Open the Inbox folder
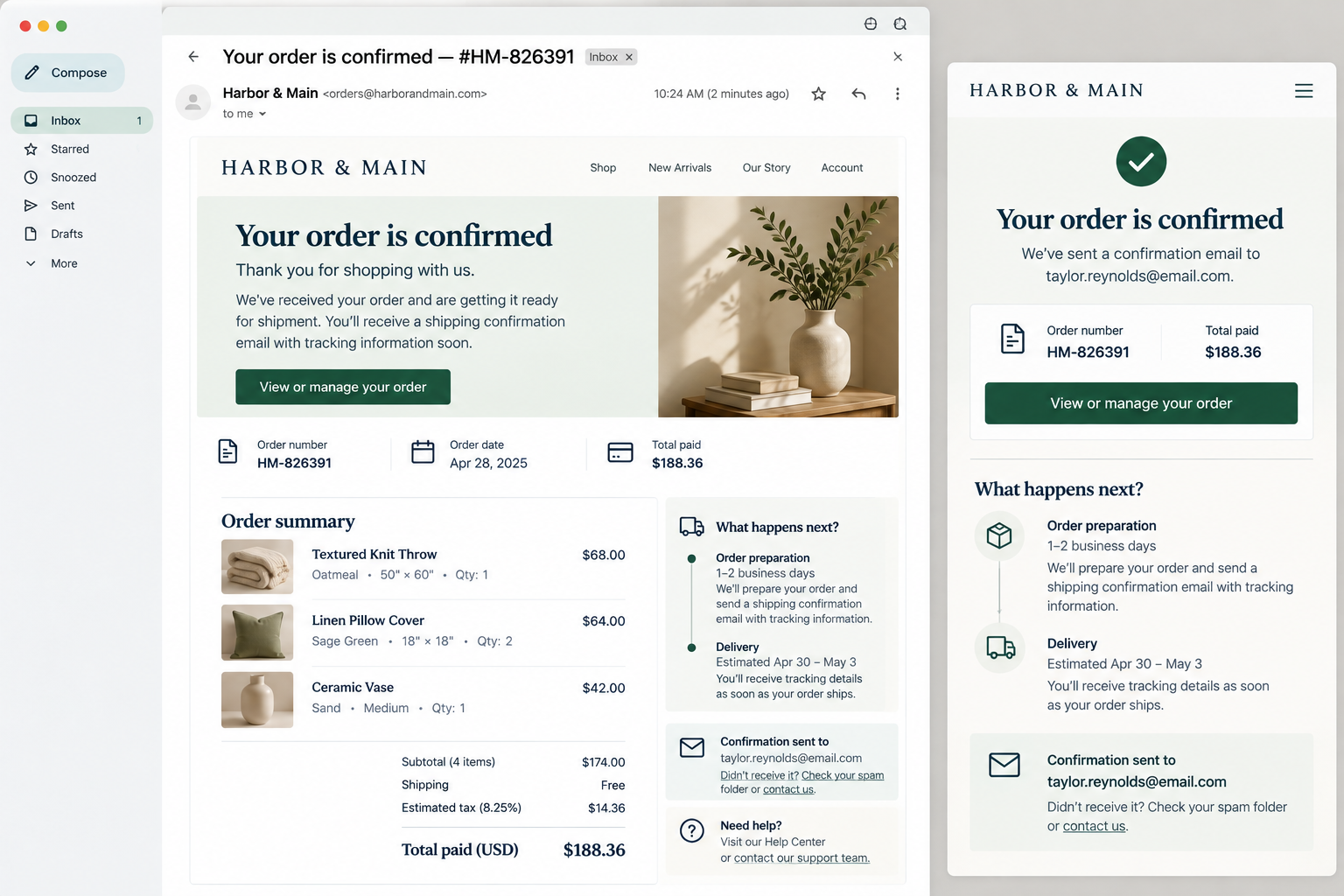The image size is (1344, 896). (x=81, y=121)
